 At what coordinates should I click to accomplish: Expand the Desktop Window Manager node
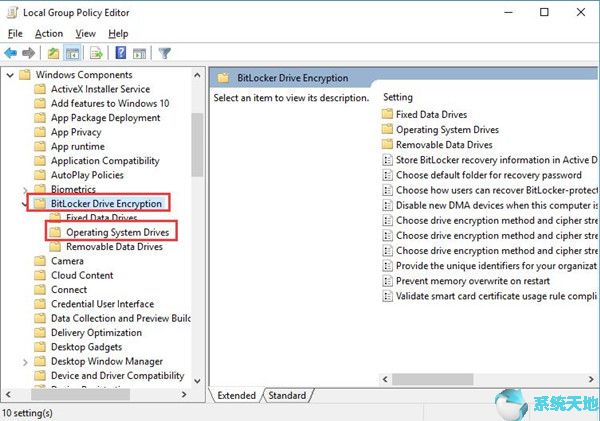(24, 361)
